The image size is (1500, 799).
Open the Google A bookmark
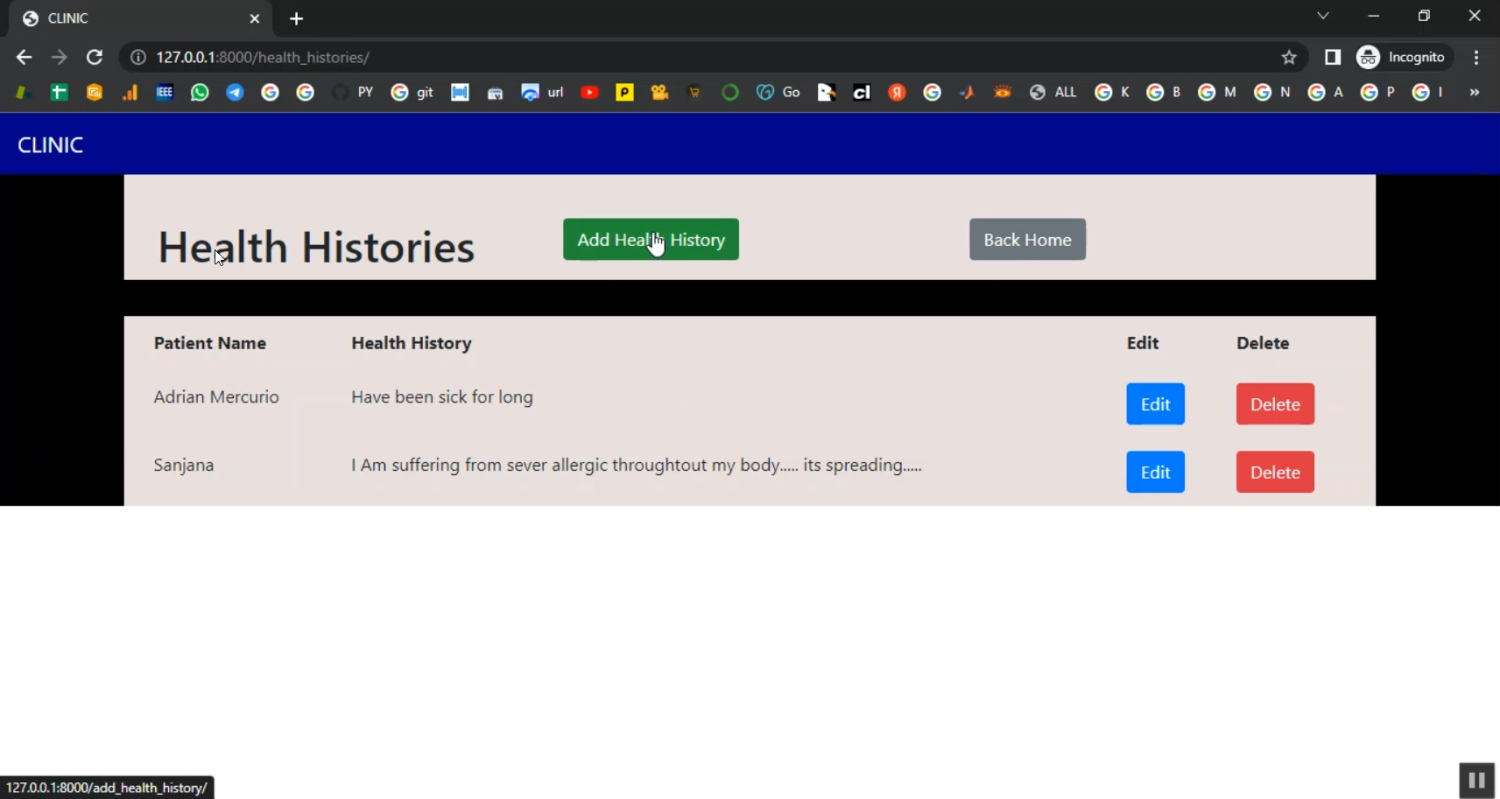click(x=1326, y=92)
